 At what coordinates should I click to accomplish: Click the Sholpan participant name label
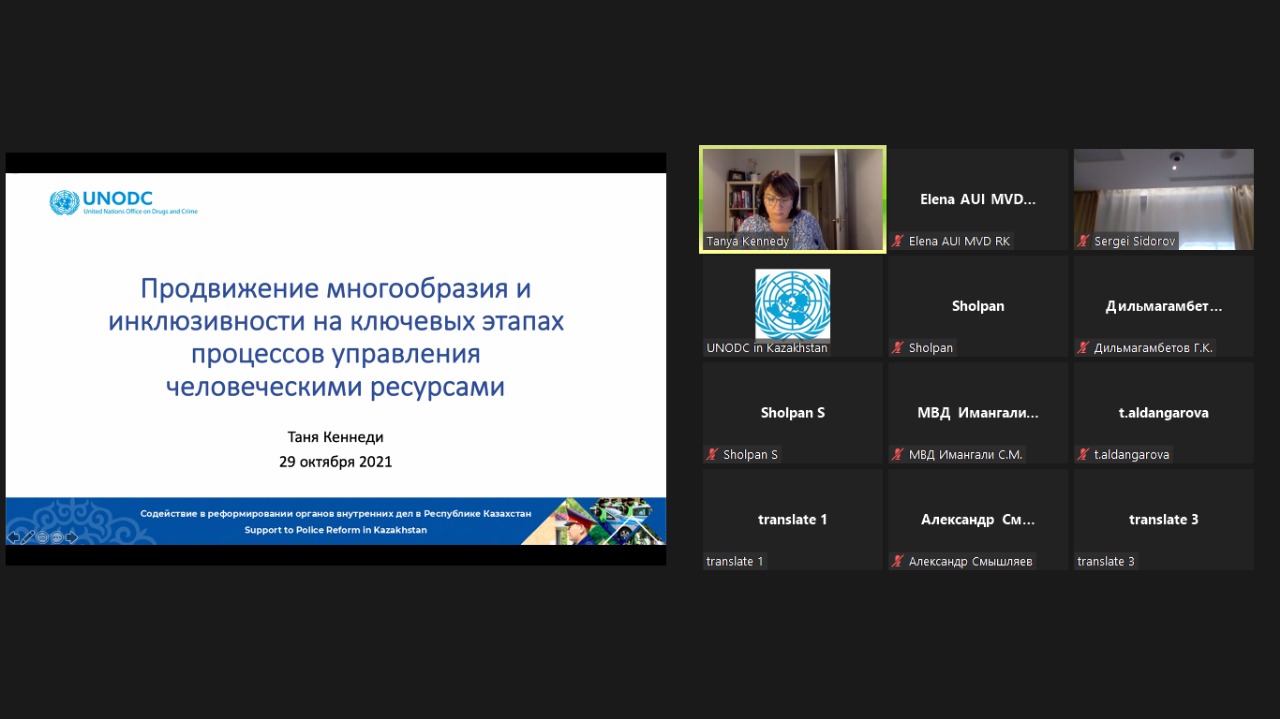[x=931, y=348]
